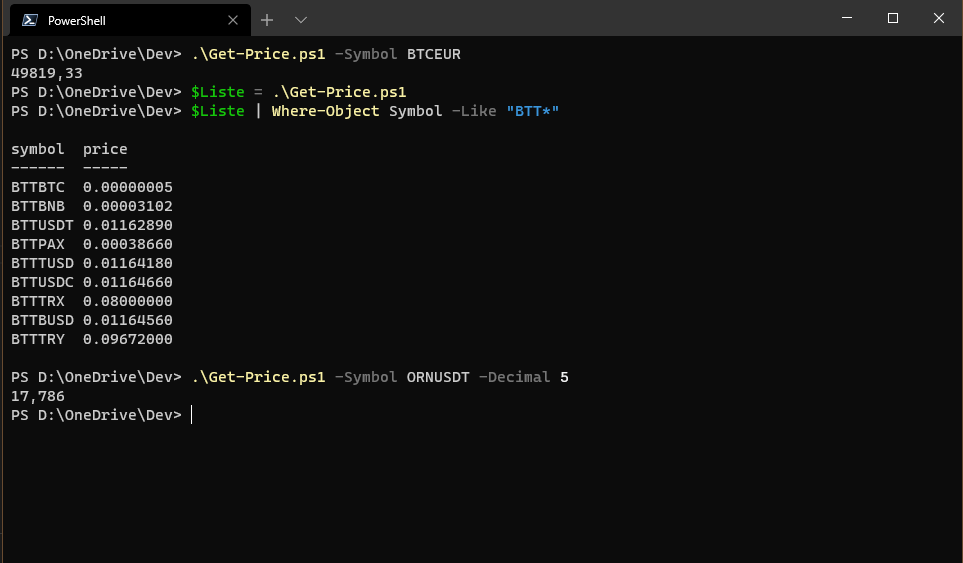The image size is (963, 563).
Task: Click the BTCEUR argument in first command
Action: click(x=434, y=54)
